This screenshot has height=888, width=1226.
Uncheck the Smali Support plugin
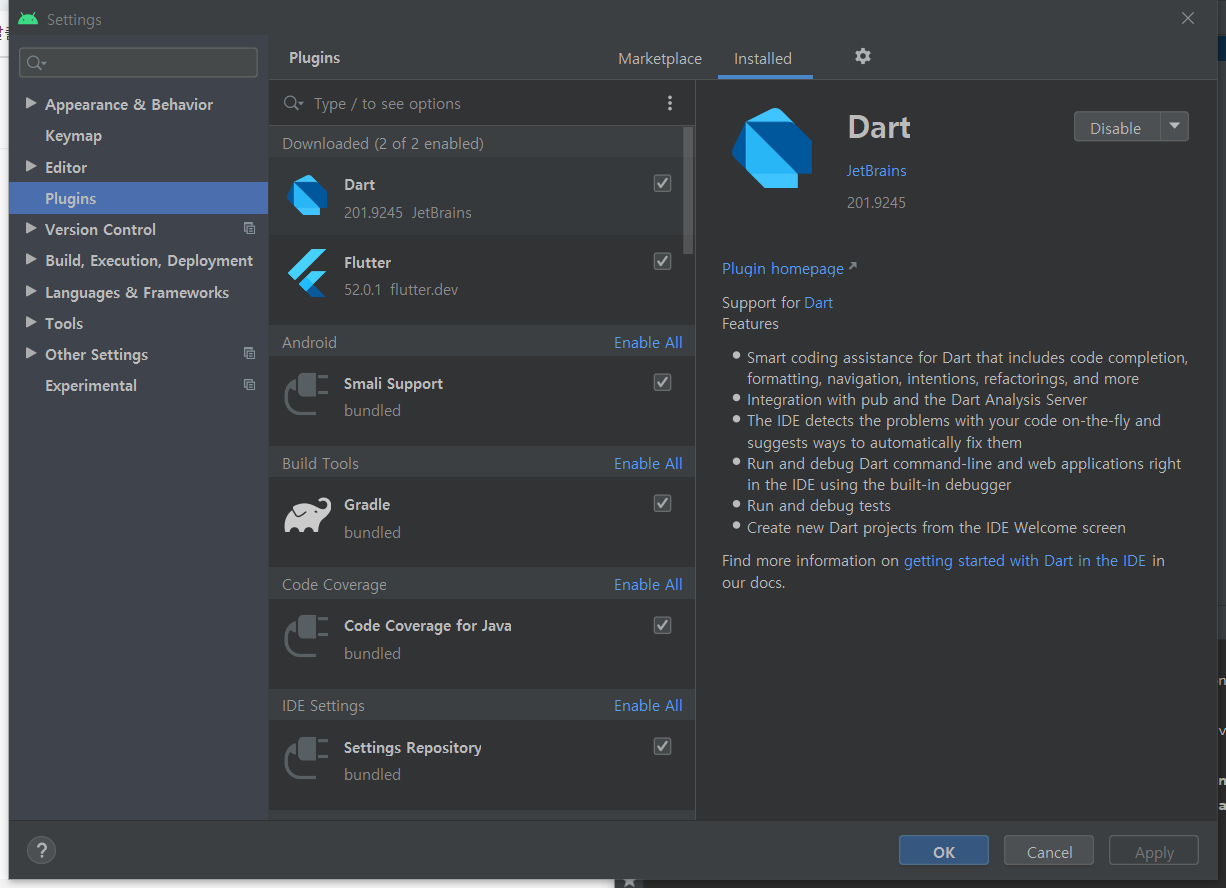click(x=662, y=382)
